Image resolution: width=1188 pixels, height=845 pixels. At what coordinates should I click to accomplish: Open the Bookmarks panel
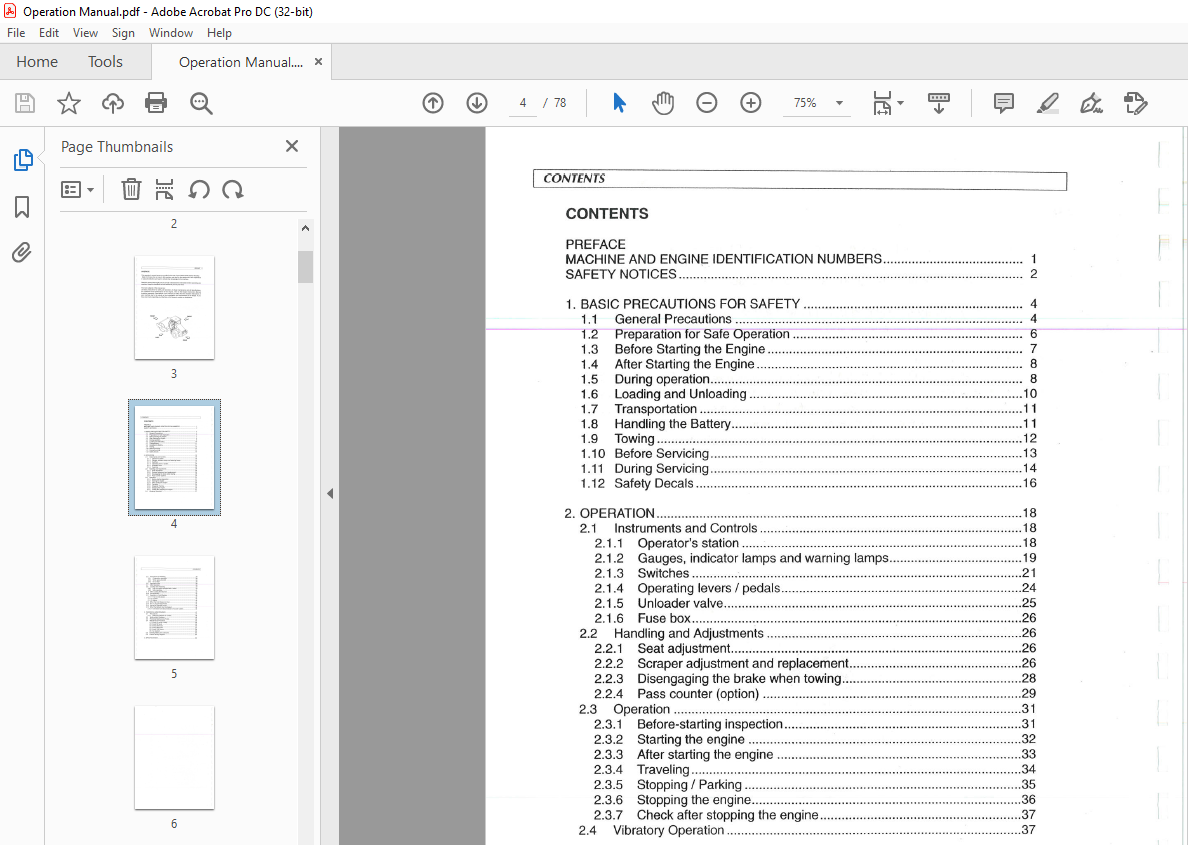tap(22, 206)
